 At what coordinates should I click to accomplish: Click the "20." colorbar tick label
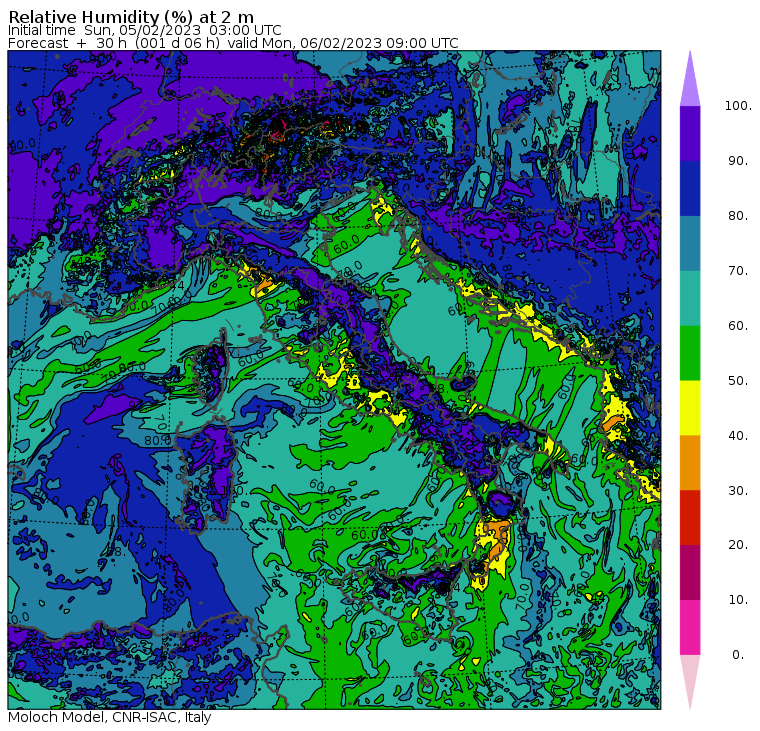click(738, 545)
